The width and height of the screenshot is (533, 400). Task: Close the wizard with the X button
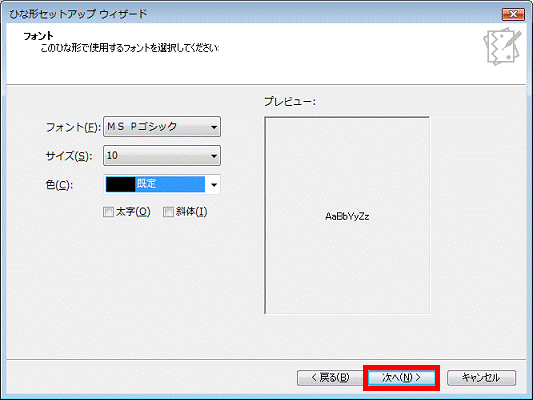pos(513,14)
